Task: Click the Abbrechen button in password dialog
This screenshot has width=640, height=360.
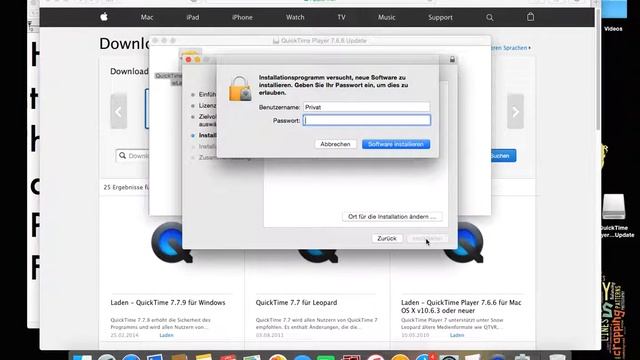Action: point(335,144)
